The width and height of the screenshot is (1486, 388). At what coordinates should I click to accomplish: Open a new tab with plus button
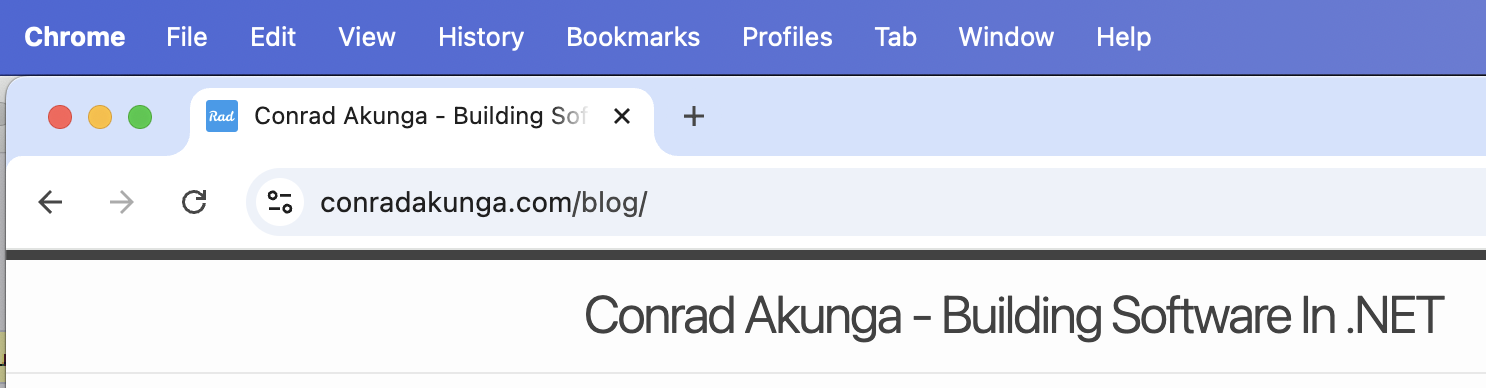tap(693, 117)
